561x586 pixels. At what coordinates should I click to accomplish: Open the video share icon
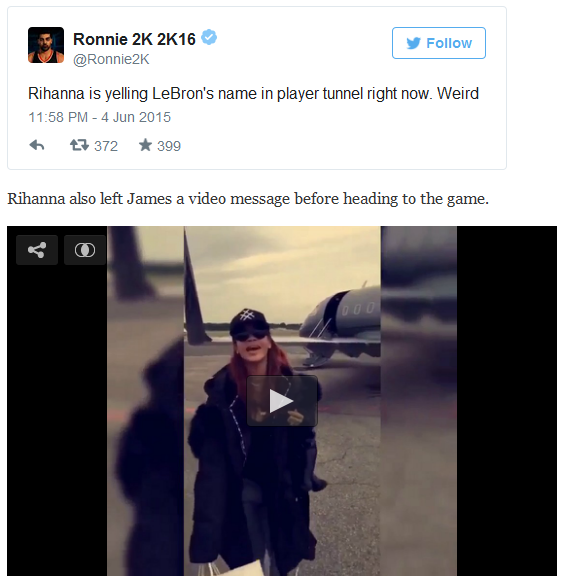[x=37, y=250]
